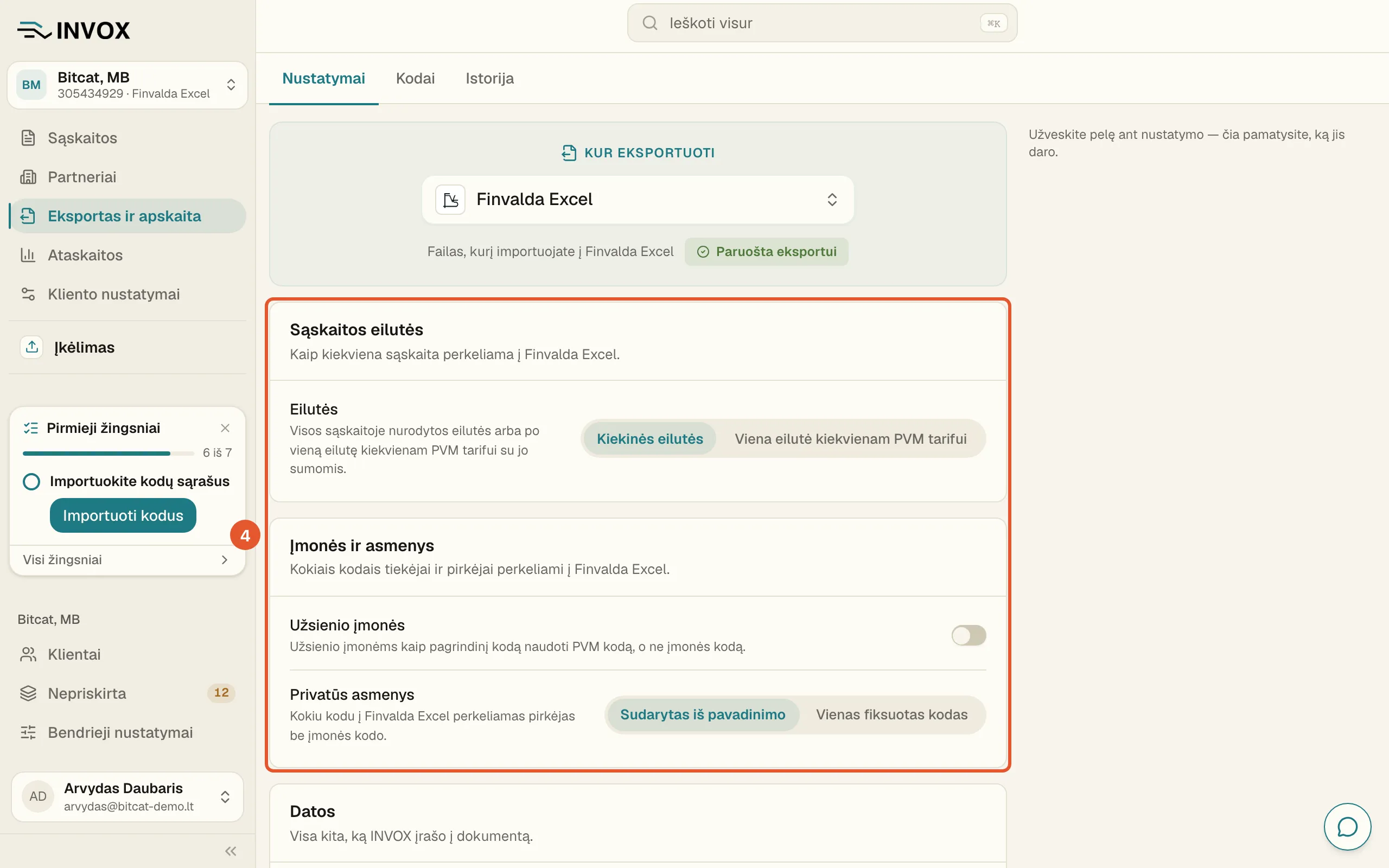Click the Finvalda Excel program icon
Viewport: 1389px width, 868px height.
[450, 200]
